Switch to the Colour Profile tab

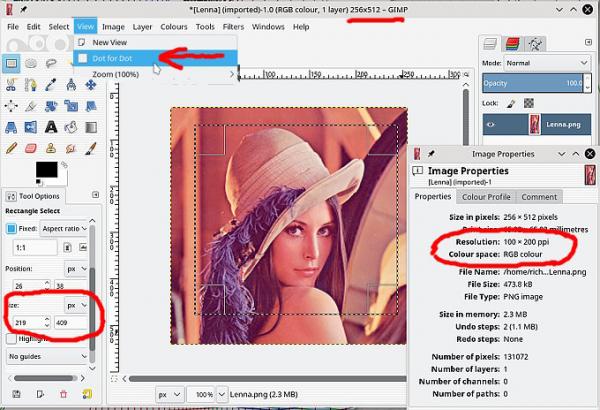(x=486, y=197)
